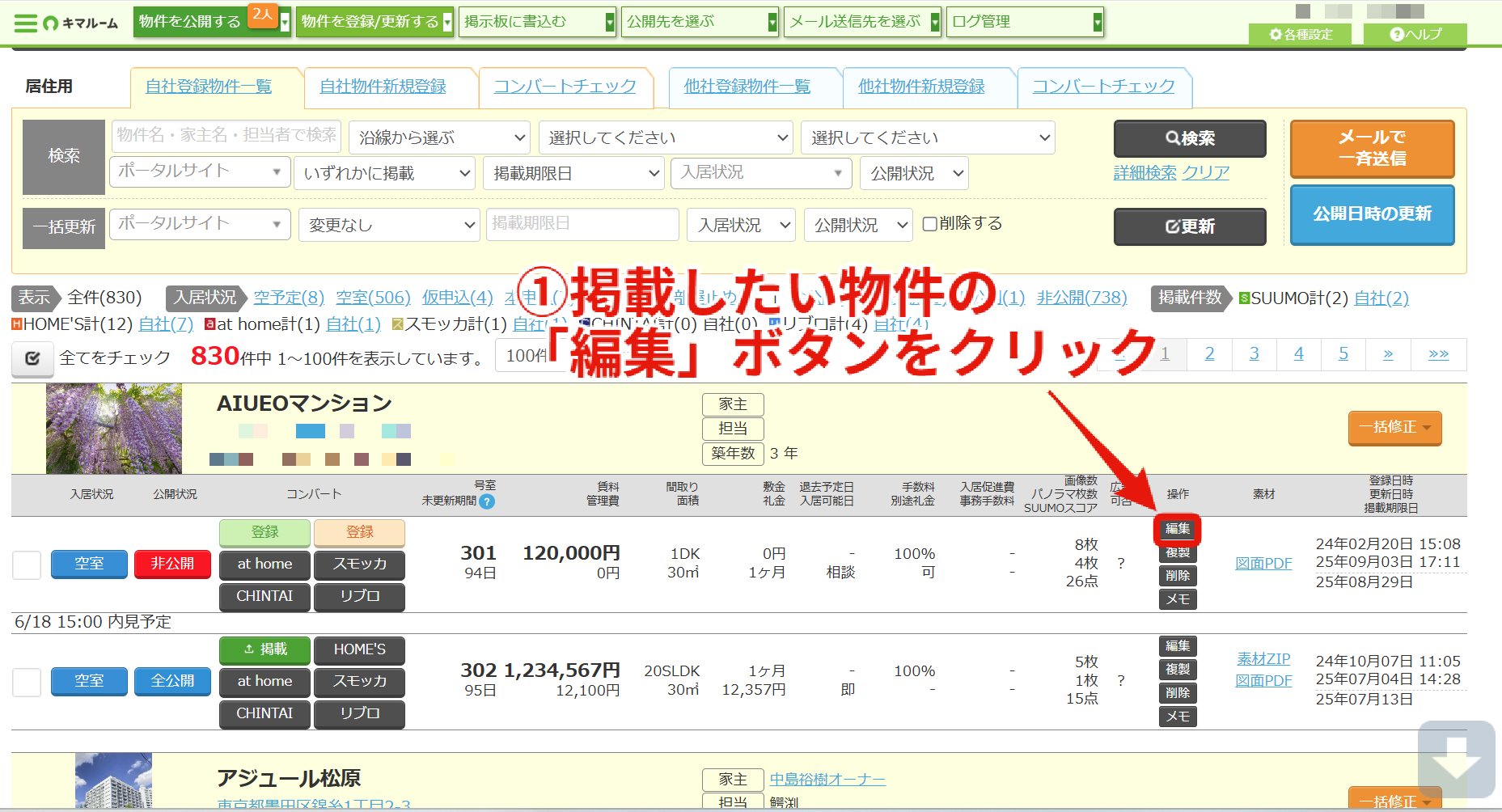Open AIUEOマンション wisteria thumbnail
The height and width of the screenshot is (812, 1502).
coord(114,429)
